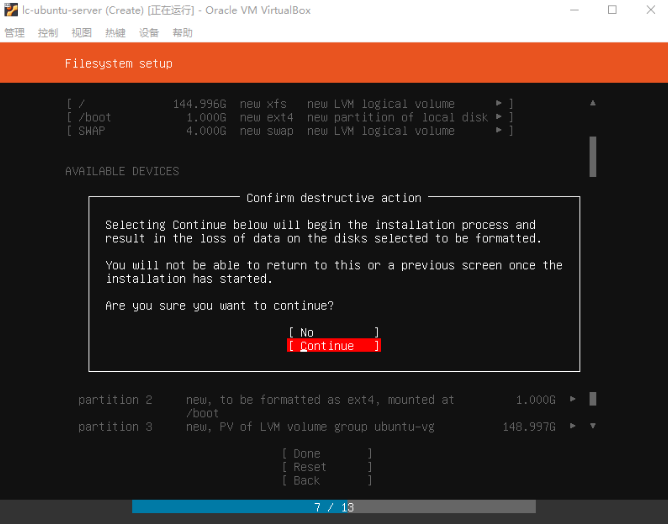
Task: Close the VirtualBox window
Action: (x=651, y=10)
